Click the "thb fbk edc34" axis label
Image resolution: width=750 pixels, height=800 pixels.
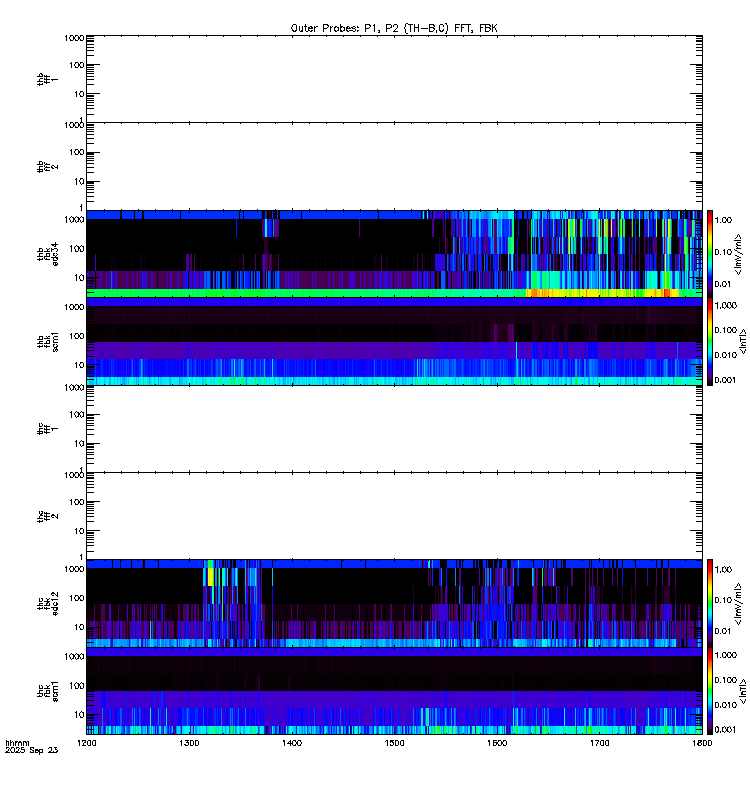47,254
